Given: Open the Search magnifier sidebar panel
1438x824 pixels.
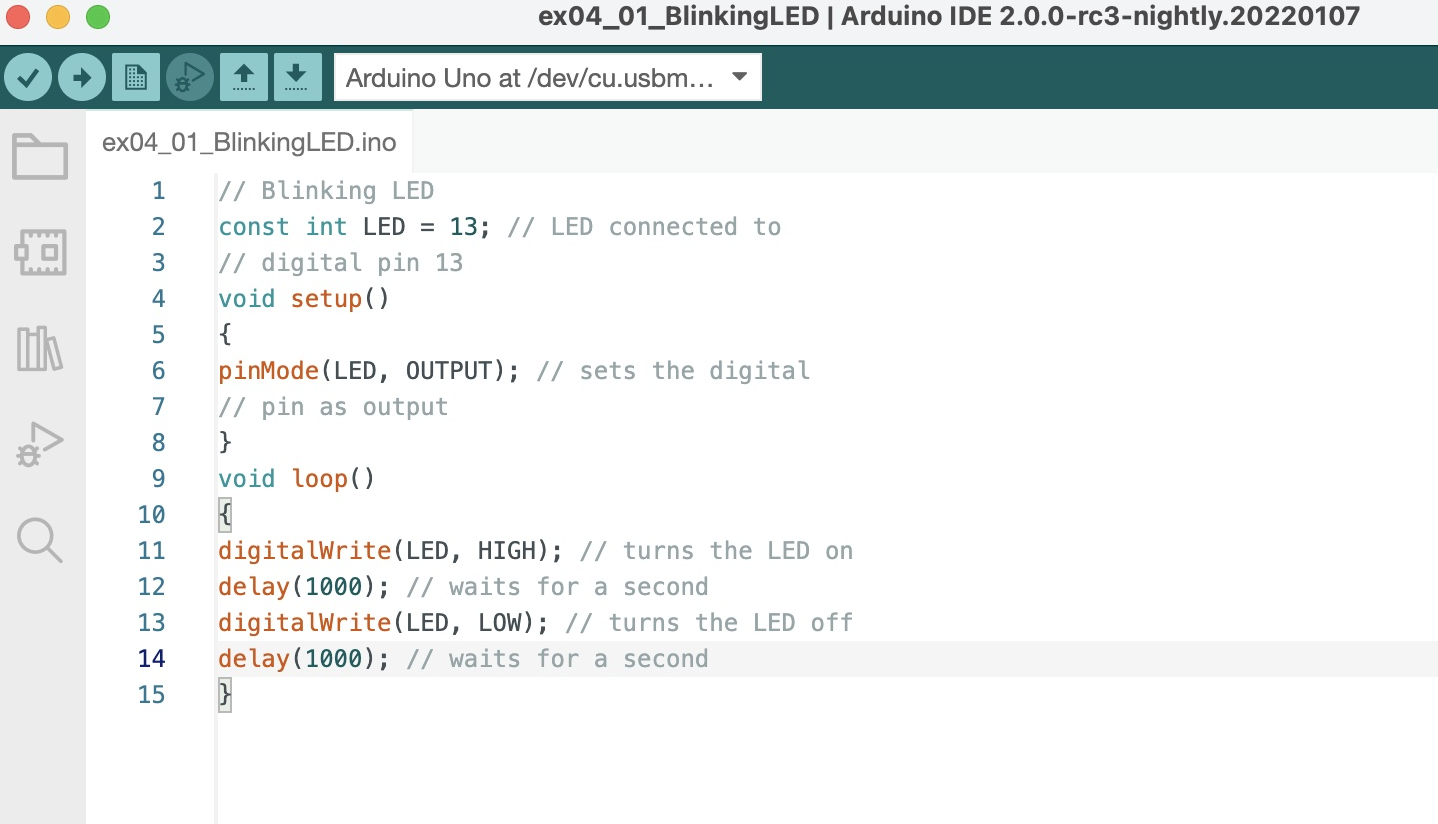Looking at the screenshot, I should (x=40, y=540).
